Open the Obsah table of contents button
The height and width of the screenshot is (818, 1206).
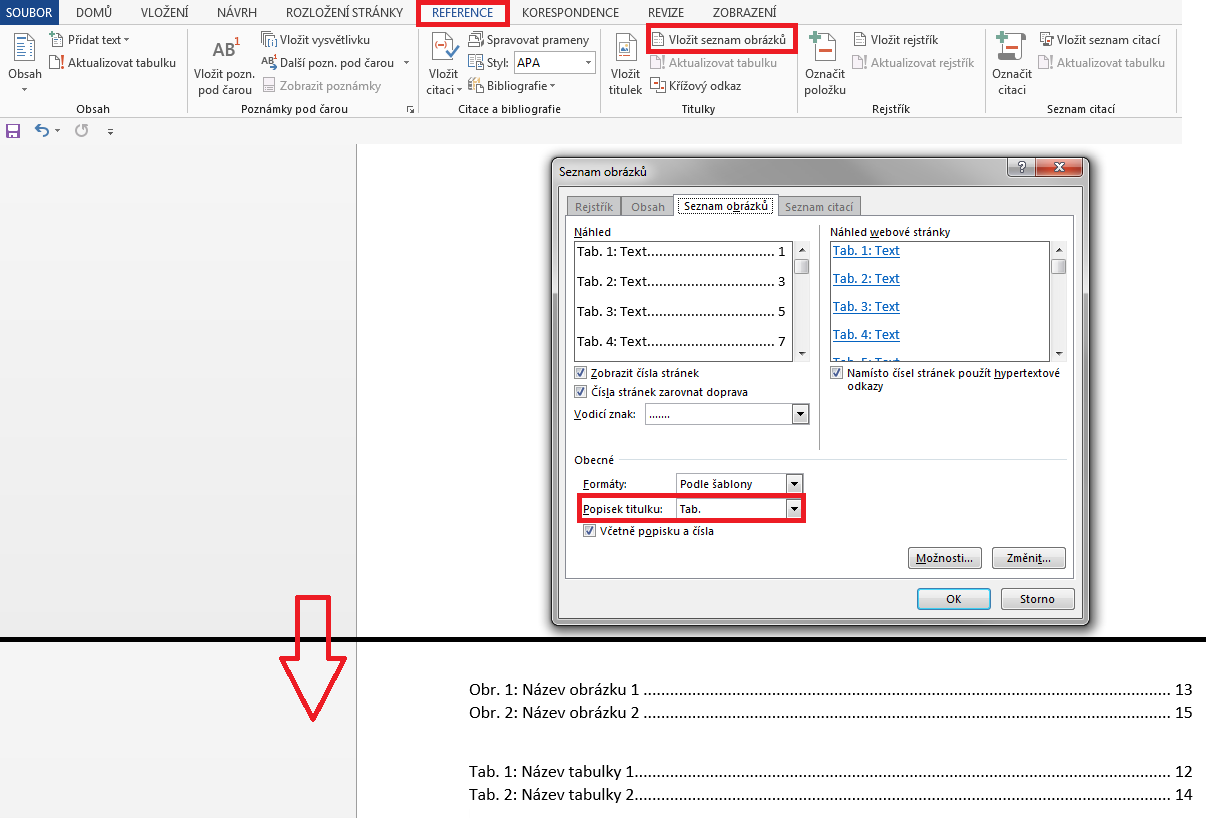[24, 63]
